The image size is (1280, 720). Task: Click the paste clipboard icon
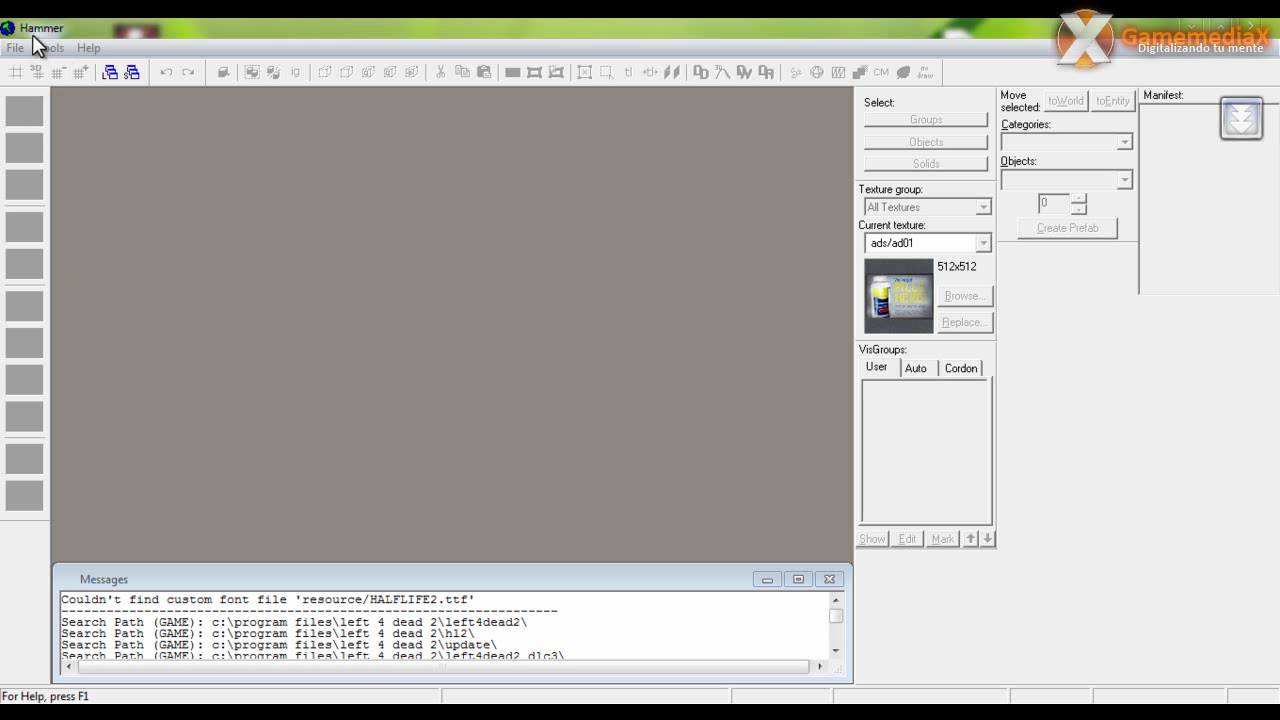484,72
